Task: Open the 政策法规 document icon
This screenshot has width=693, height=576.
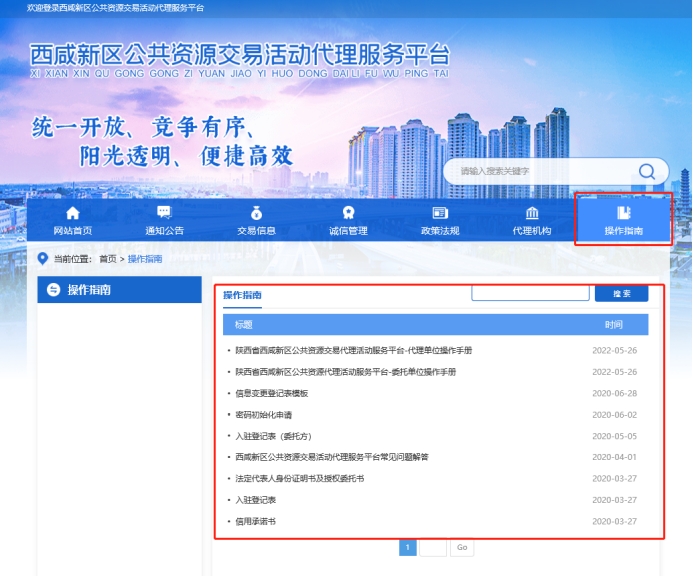Action: 440,213
